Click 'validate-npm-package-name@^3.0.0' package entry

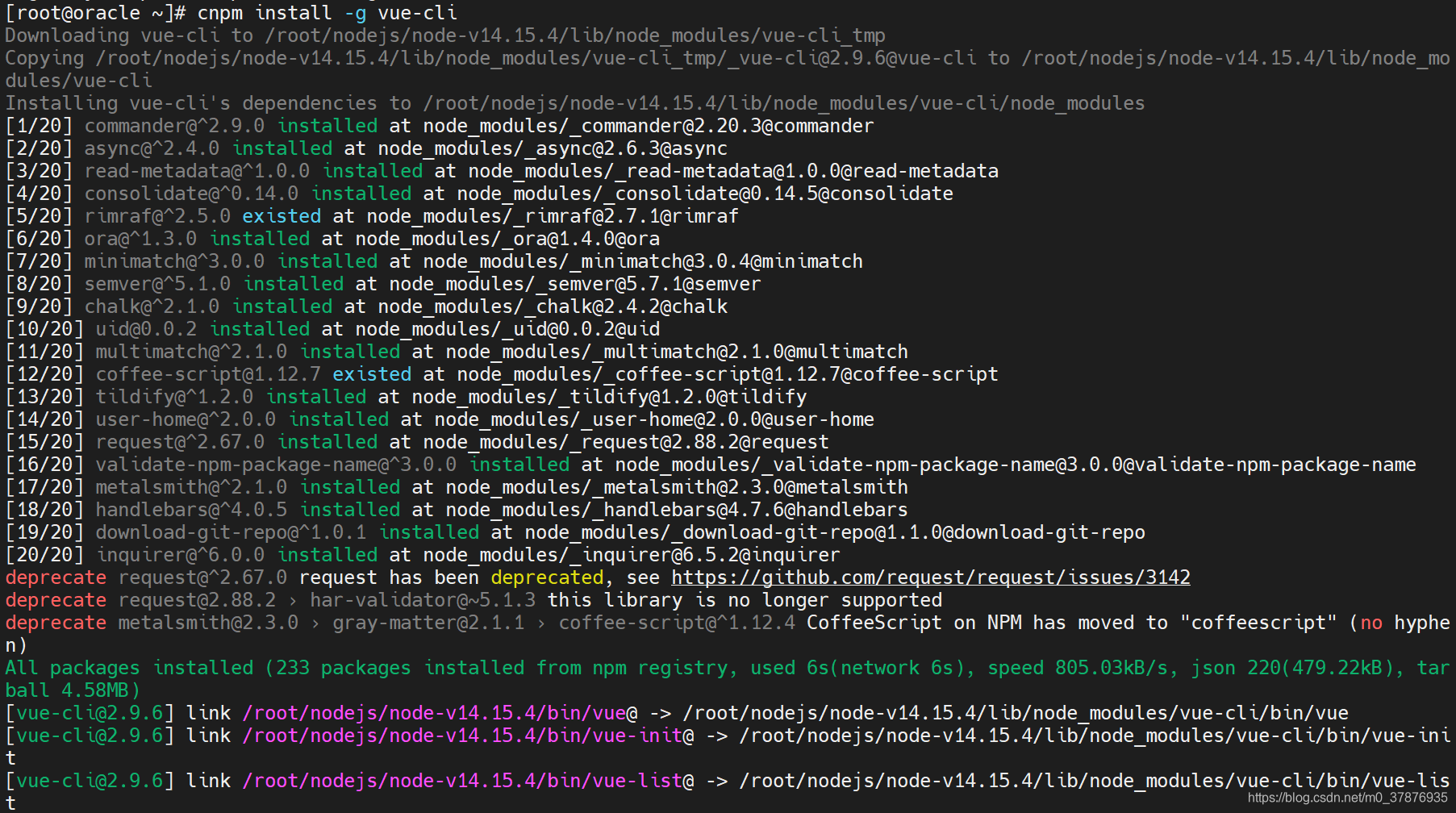pyautogui.click(x=276, y=465)
